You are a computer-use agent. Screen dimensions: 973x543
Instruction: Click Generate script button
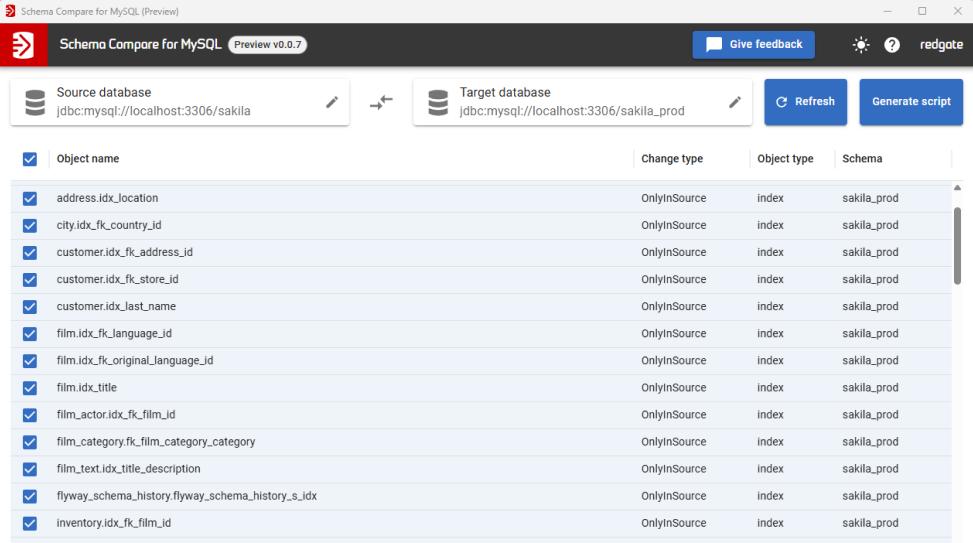coord(911,102)
